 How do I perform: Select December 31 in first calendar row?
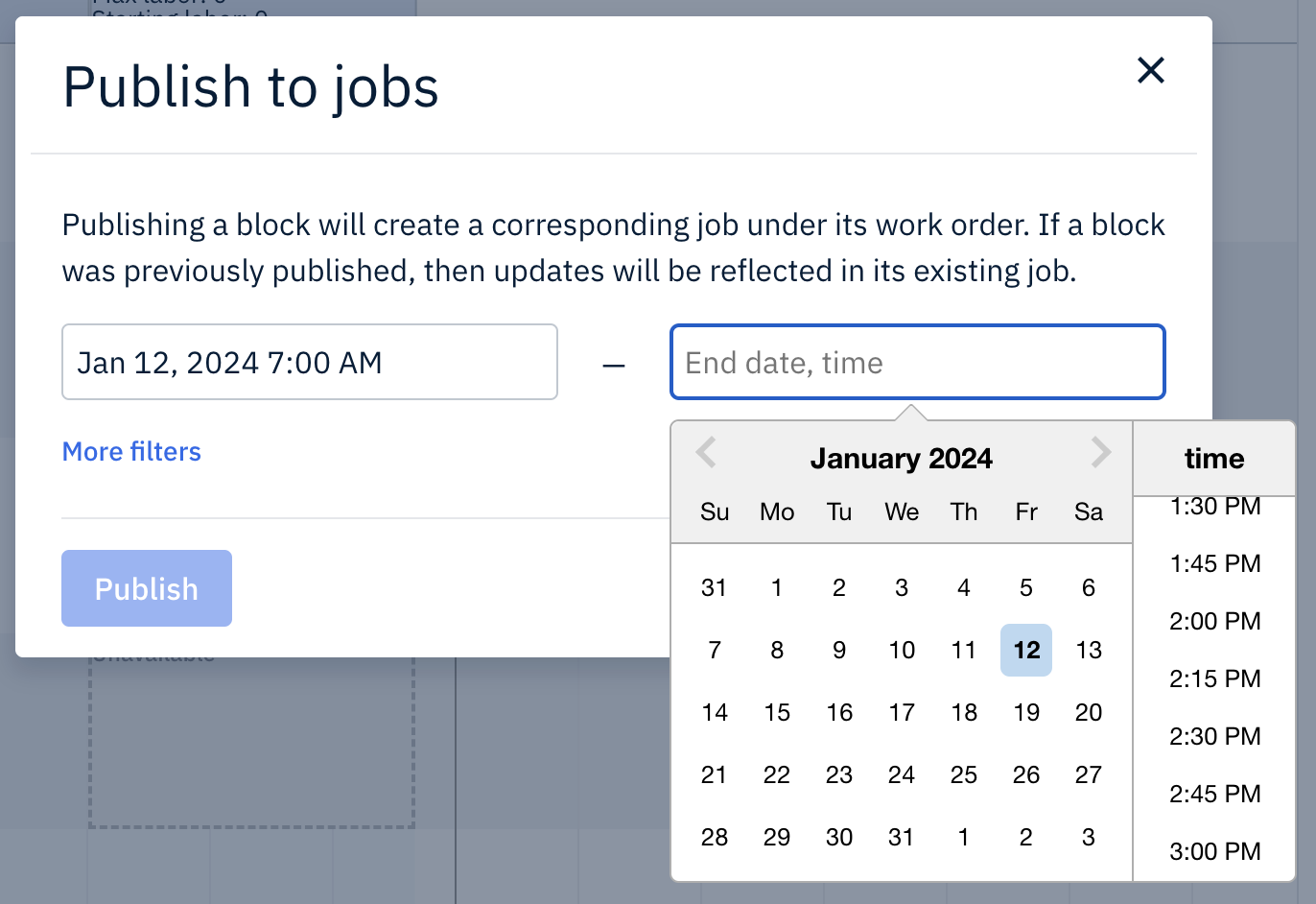715,587
